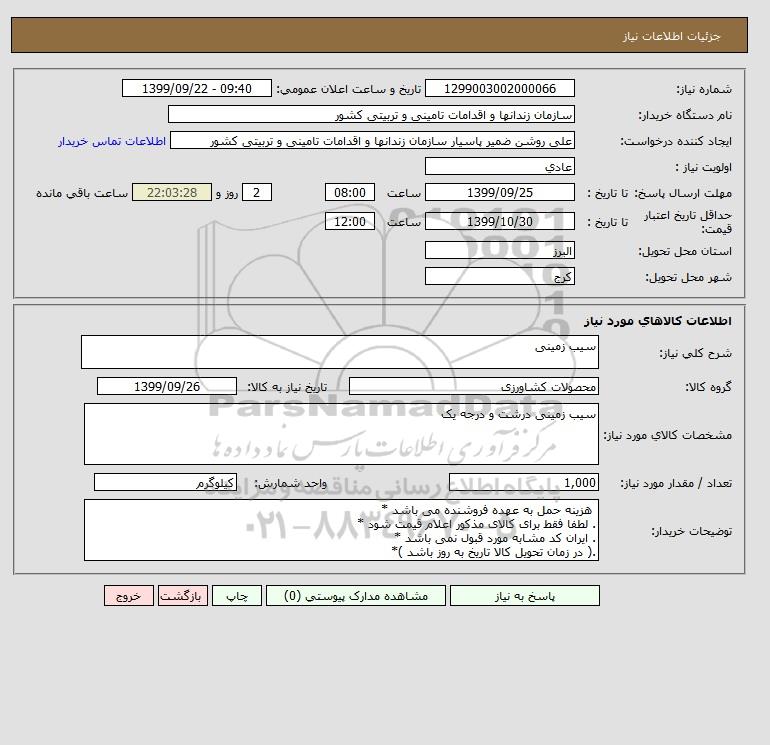The height and width of the screenshot is (745, 770).
Task: Click the label 'تعداد / مقدار مورد نیاز:'
Action: click(676, 484)
